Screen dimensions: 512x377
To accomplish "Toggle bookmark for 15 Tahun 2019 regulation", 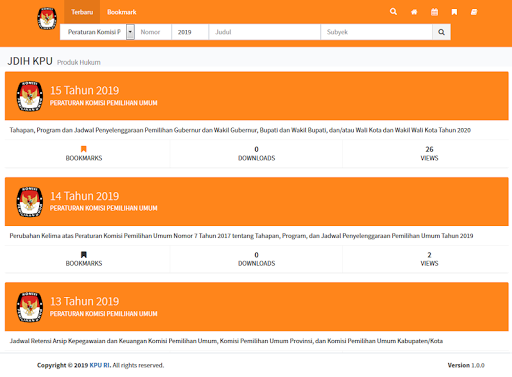I will tap(84, 149).
